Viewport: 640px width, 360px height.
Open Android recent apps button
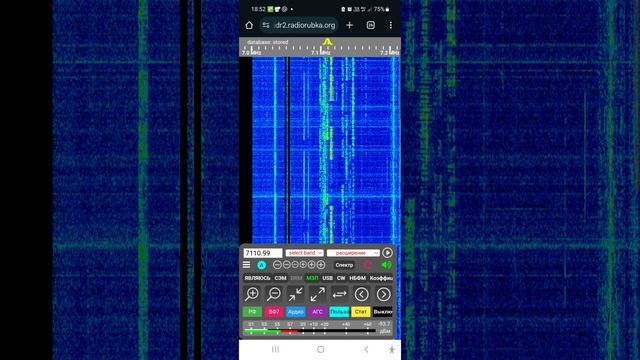(x=276, y=349)
